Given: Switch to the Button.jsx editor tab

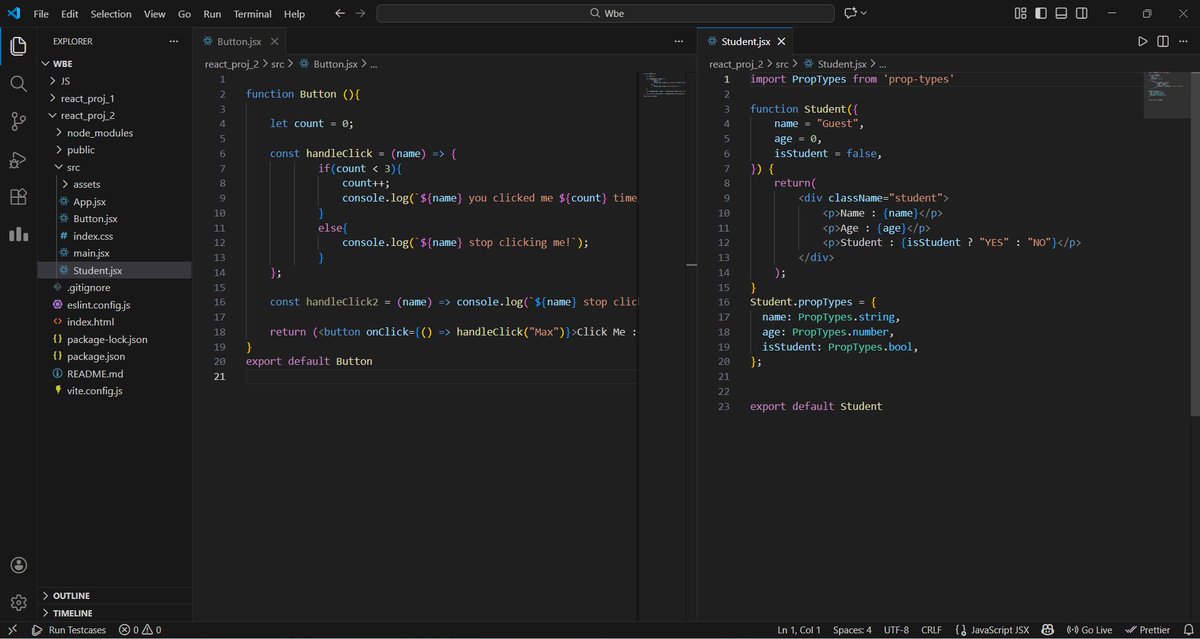Looking at the screenshot, I should coord(240,42).
